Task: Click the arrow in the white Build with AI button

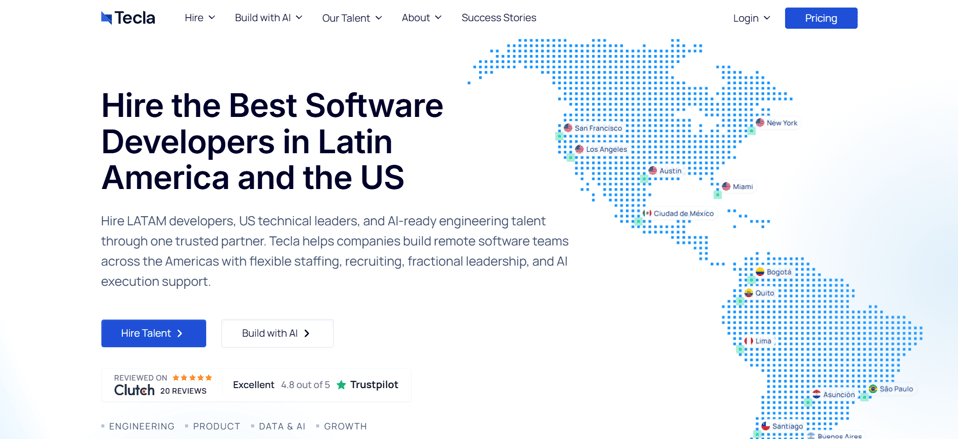Action: [307, 333]
